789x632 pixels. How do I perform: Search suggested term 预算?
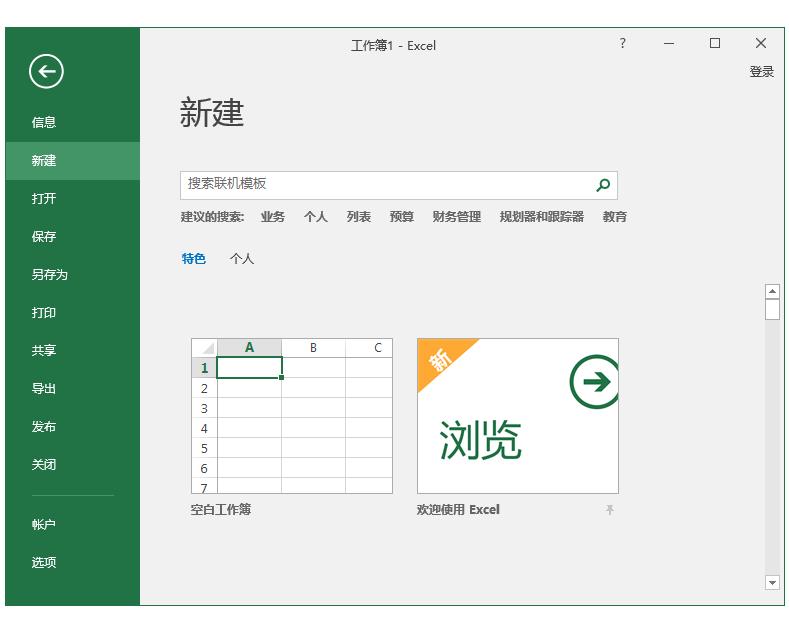(x=402, y=217)
